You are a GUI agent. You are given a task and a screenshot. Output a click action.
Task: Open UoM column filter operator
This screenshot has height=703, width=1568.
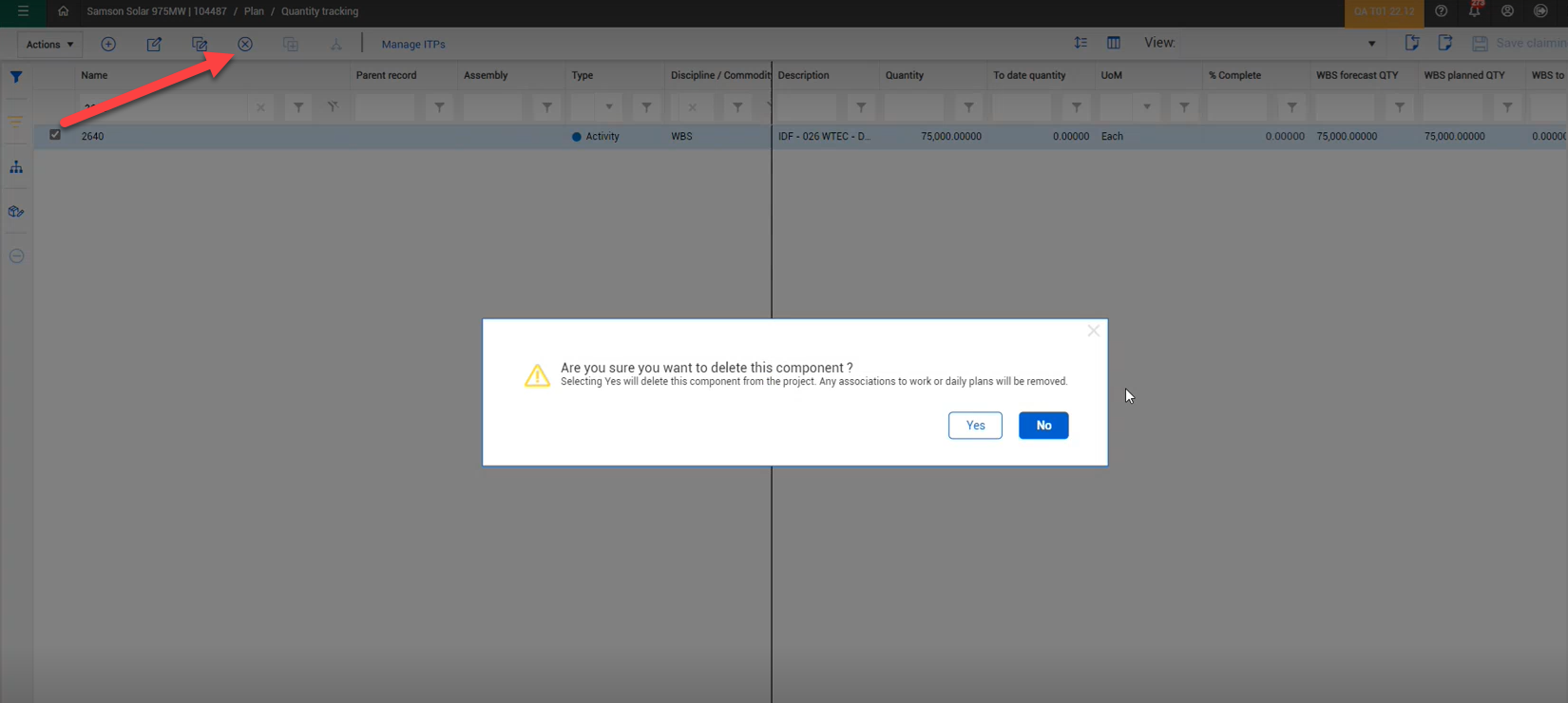pyautogui.click(x=1184, y=107)
